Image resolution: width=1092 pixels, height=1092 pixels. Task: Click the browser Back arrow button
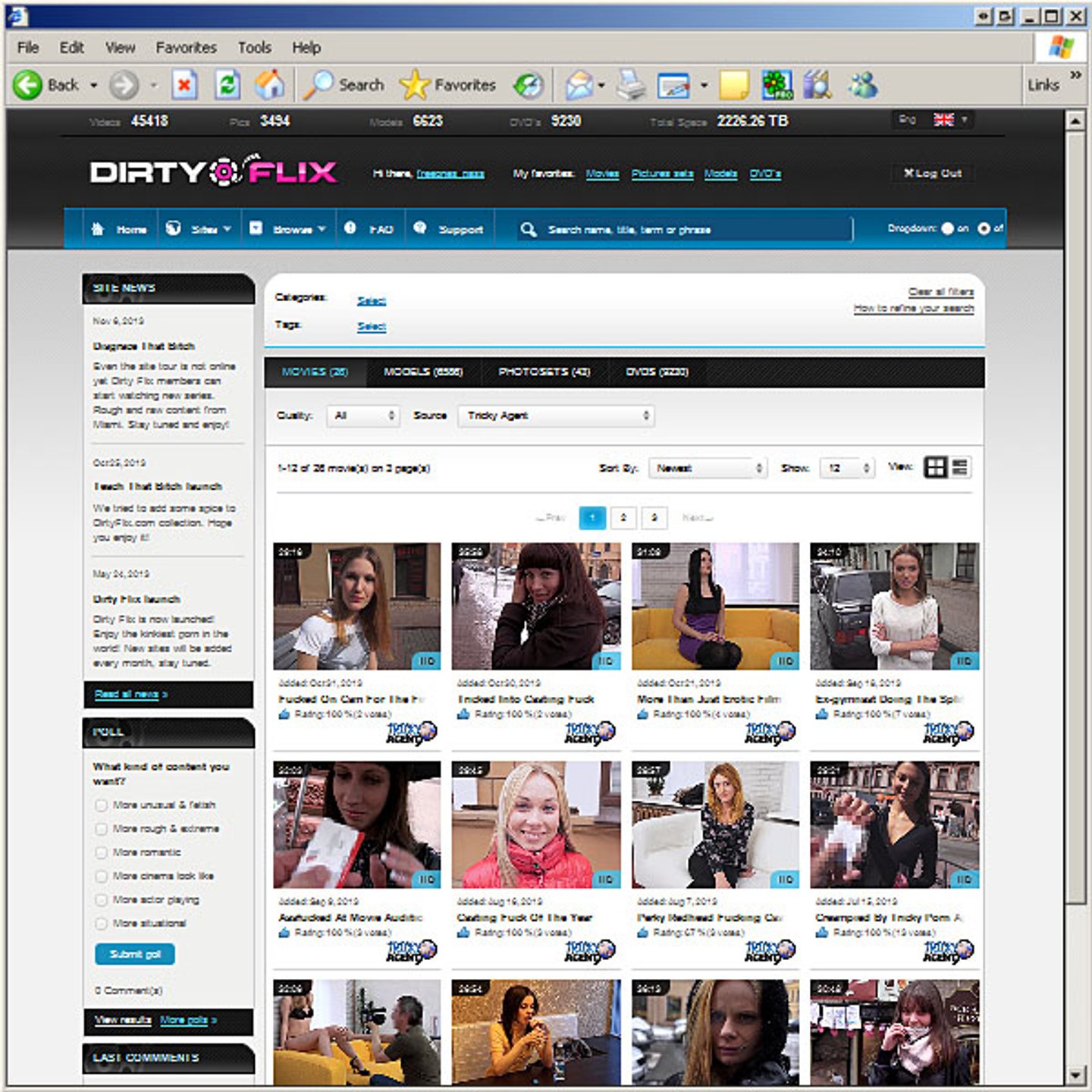(x=28, y=85)
